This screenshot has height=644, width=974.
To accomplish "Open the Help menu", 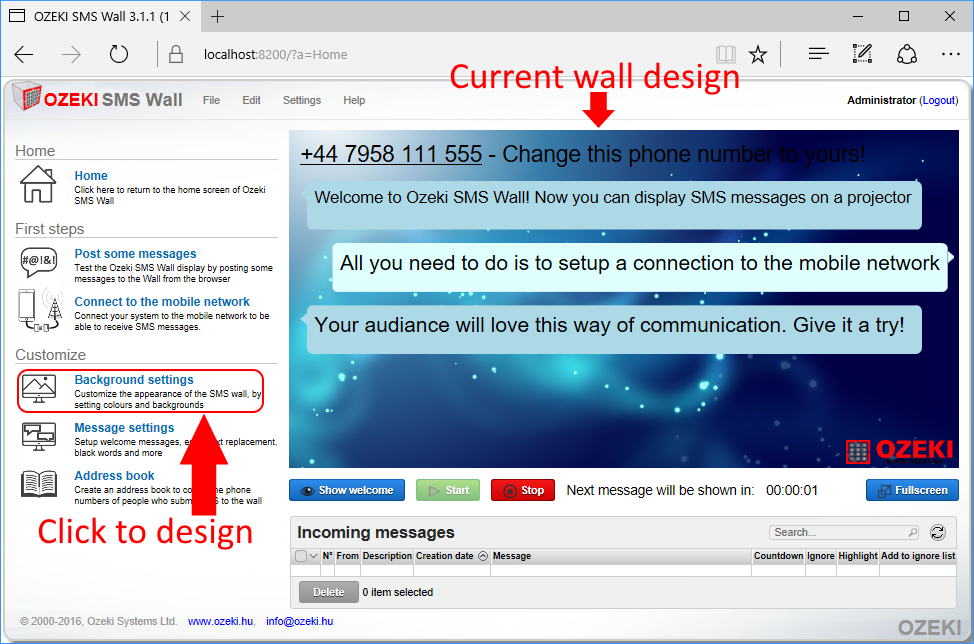I will (354, 100).
